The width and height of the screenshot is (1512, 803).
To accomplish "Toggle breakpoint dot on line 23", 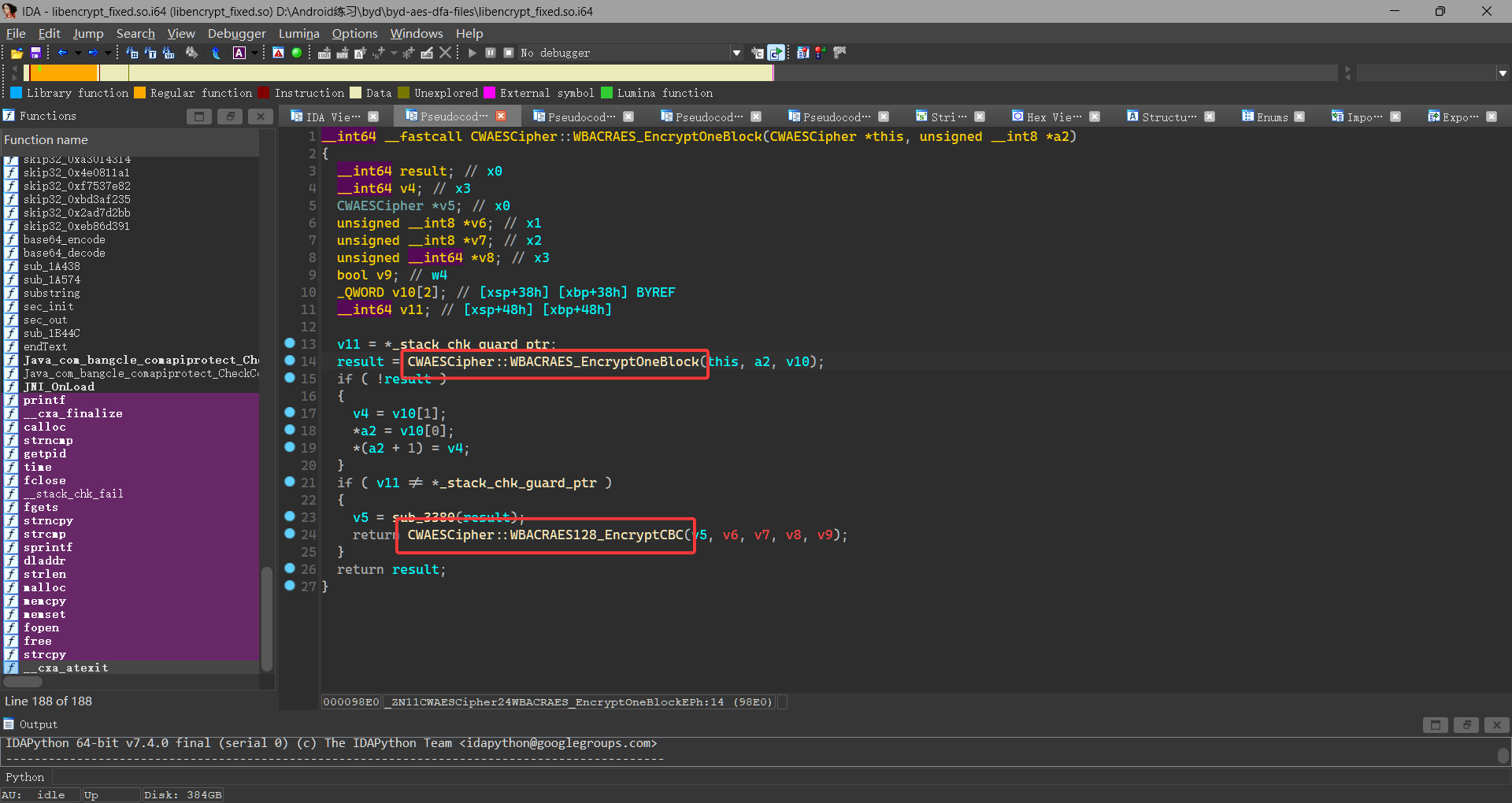I will click(x=290, y=516).
